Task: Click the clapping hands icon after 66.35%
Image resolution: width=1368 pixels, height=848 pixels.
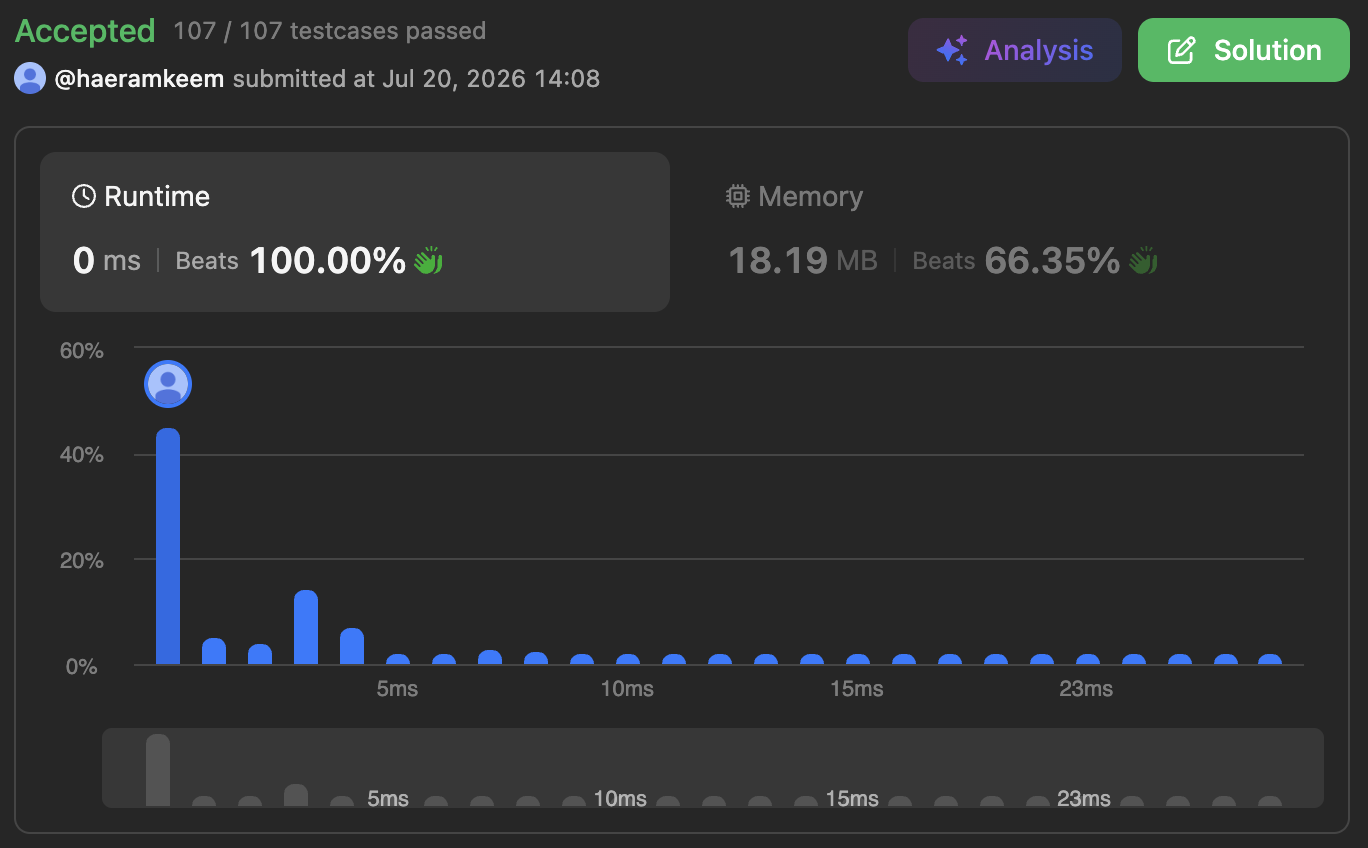Action: [1143, 261]
